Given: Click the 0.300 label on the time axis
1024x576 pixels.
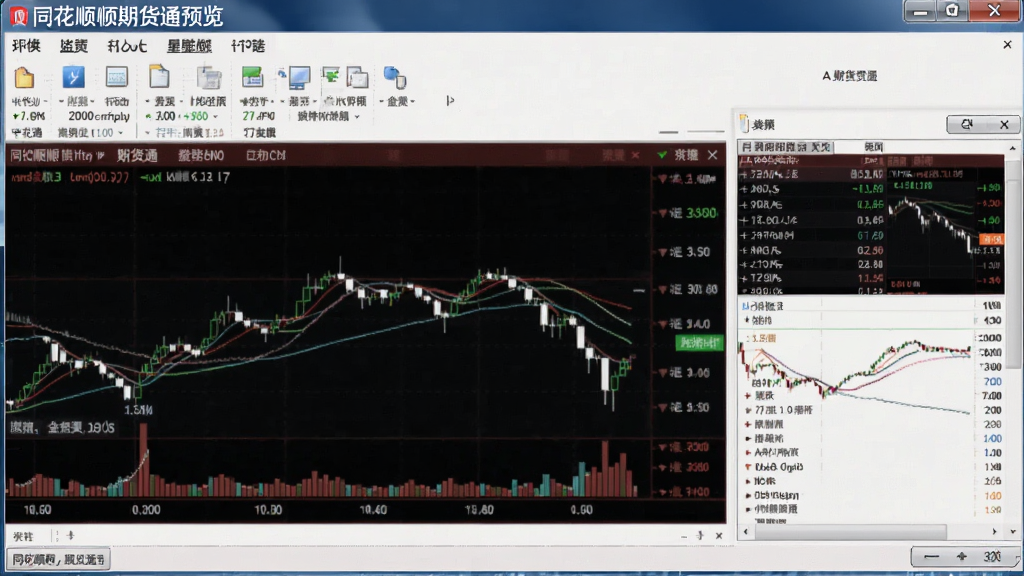Looking at the screenshot, I should point(146,510).
